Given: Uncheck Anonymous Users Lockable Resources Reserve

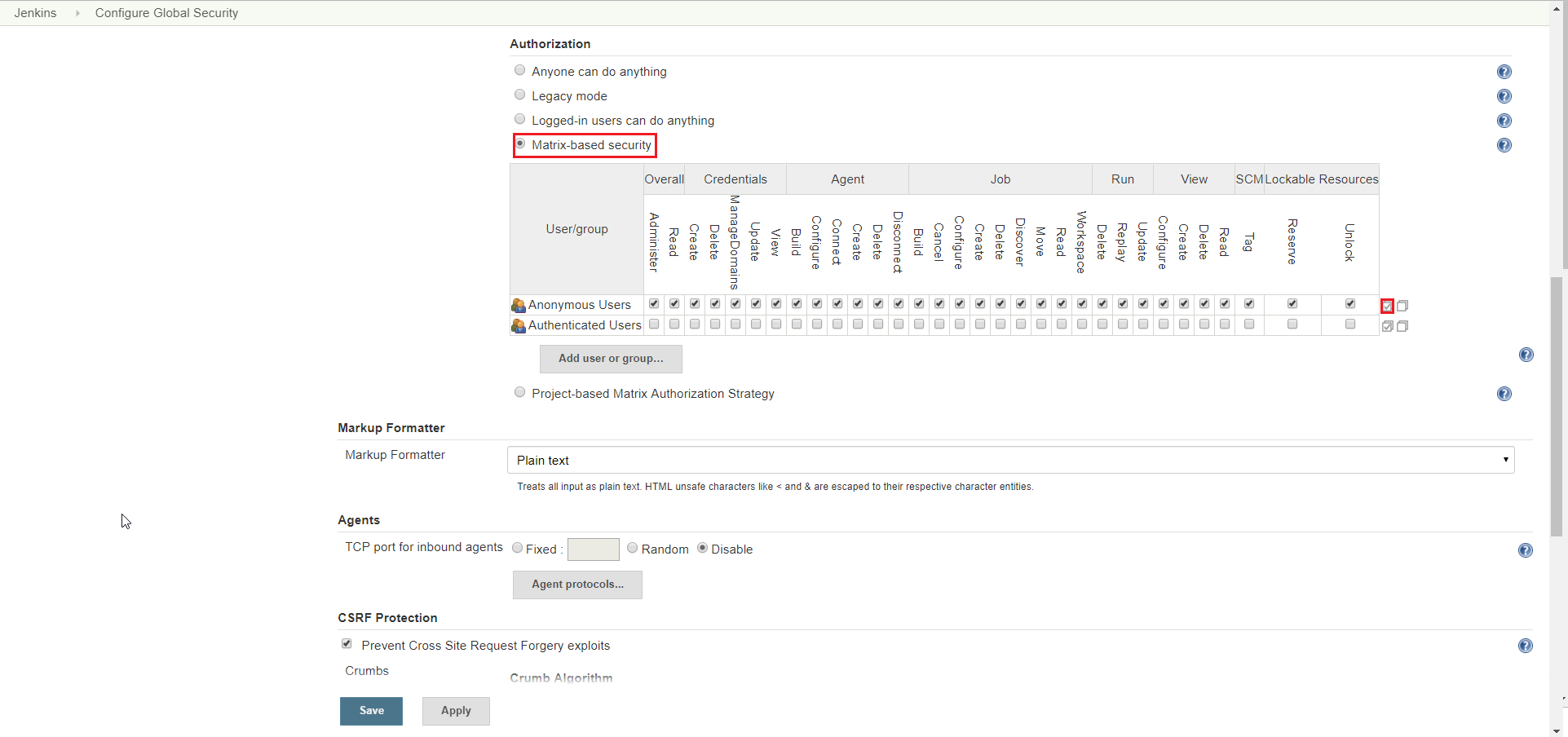Looking at the screenshot, I should [1292, 303].
